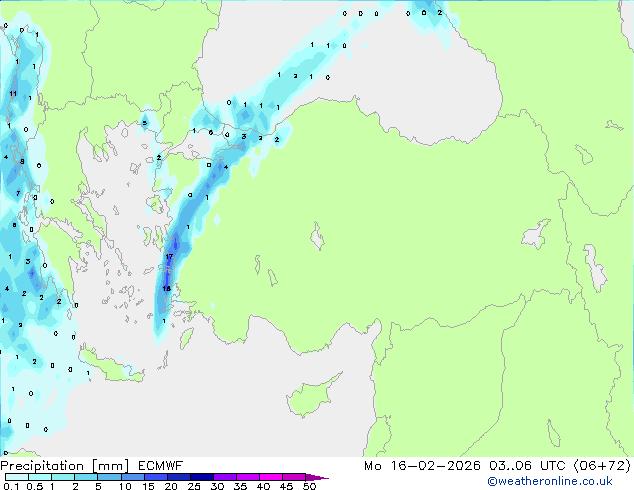Click the "[mm]" unit label
Image resolution: width=634 pixels, height=490 pixels.
(110, 466)
